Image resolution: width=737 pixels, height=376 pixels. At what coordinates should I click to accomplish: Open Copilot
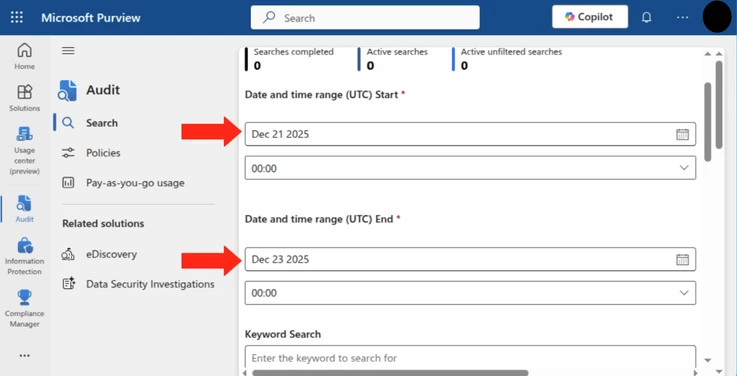tap(590, 17)
